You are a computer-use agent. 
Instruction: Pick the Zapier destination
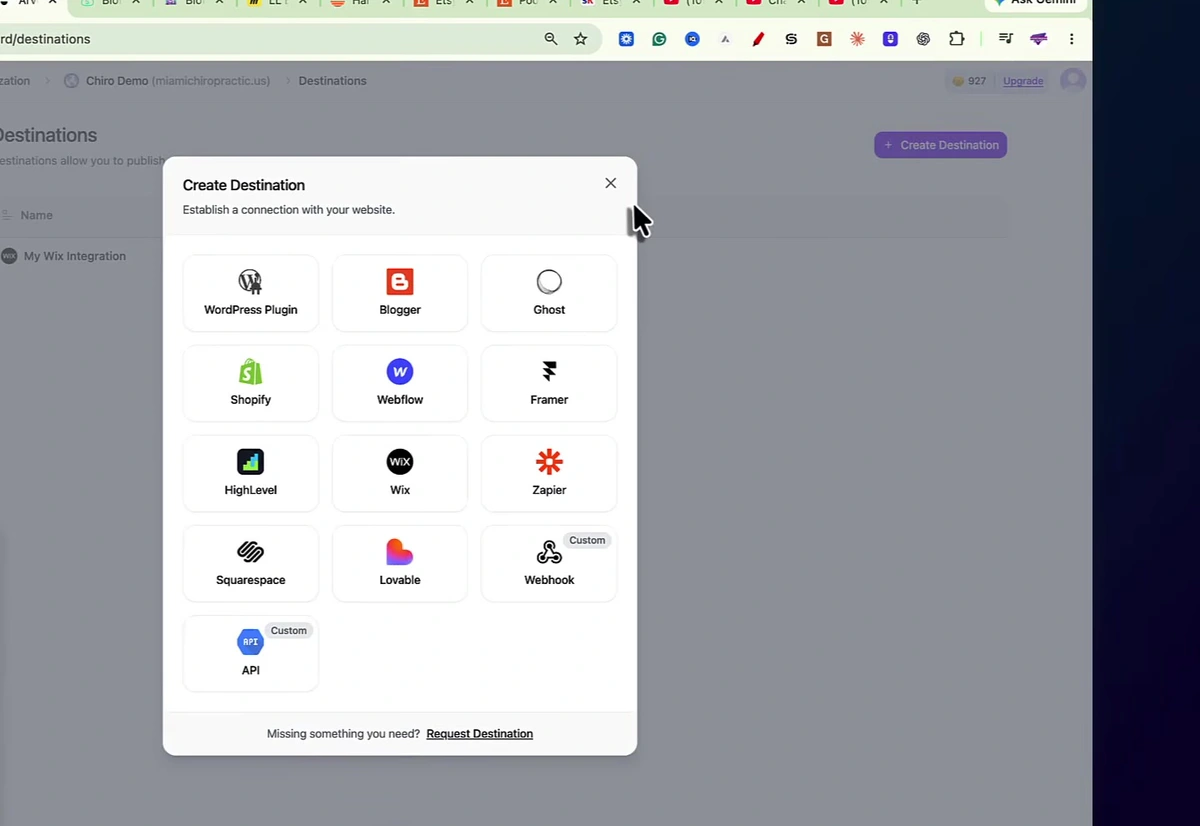point(549,473)
